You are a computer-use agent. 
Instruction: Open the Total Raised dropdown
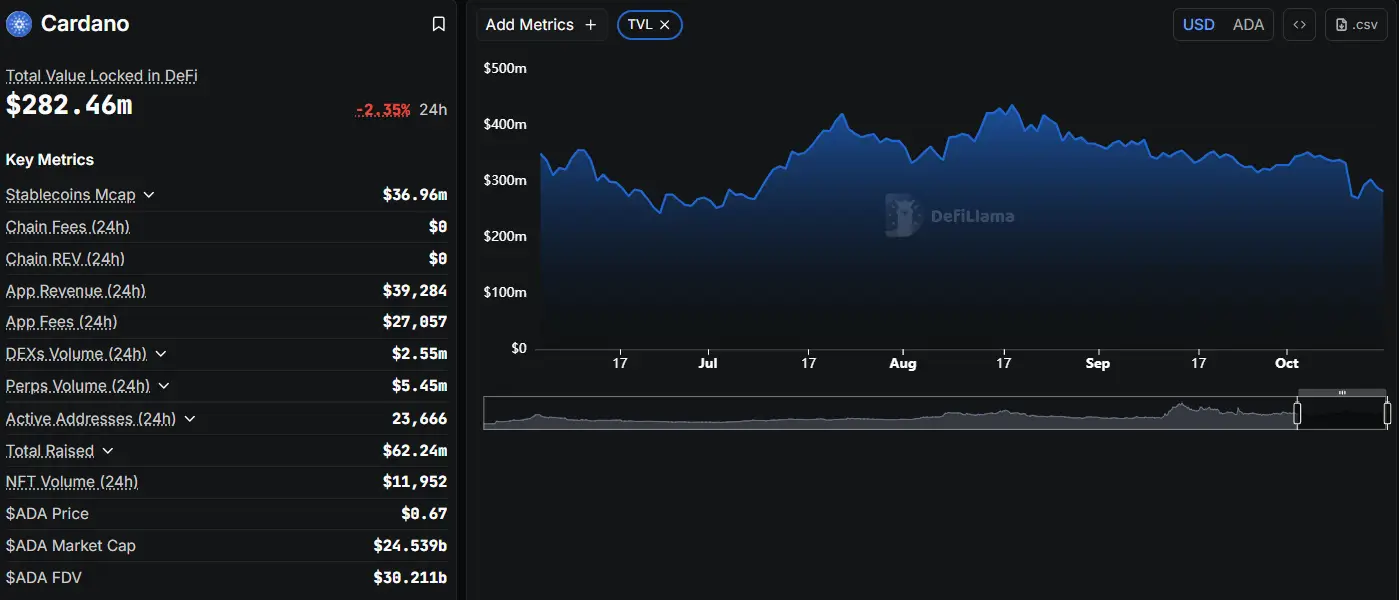108,450
